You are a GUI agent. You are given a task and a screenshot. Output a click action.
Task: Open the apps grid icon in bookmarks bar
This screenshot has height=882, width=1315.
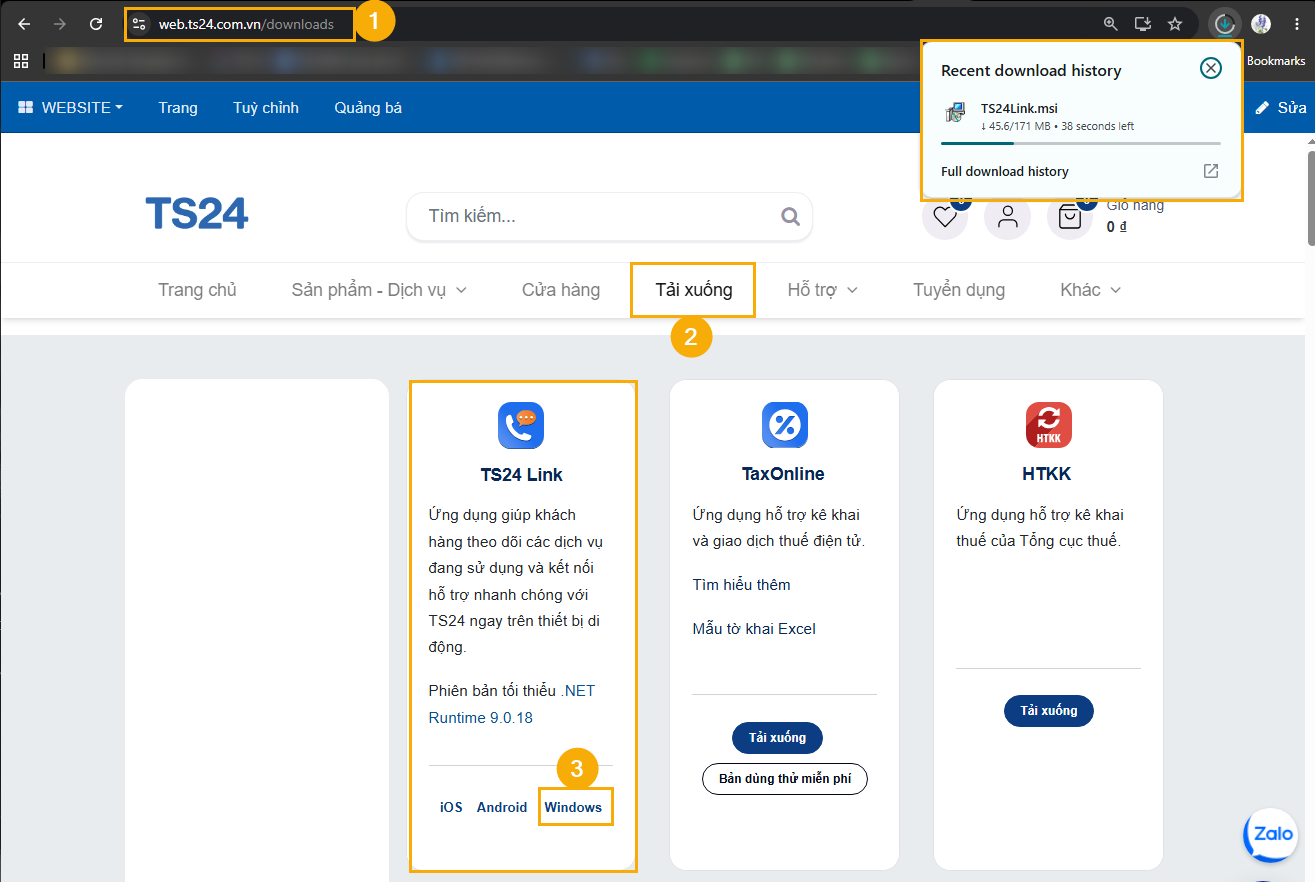[21, 61]
